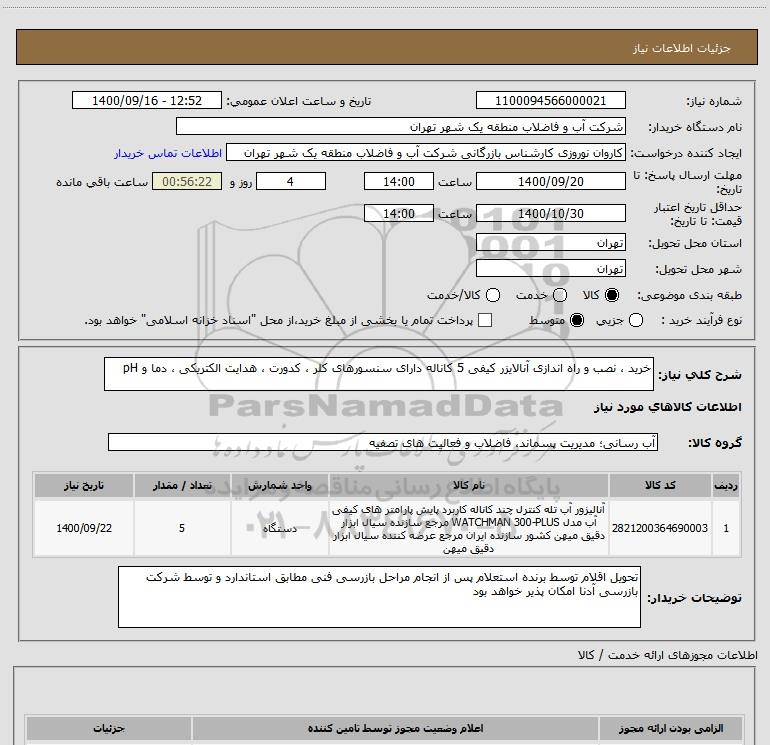Viewport: 770px width, 745px height.
Task: Click the need date cell 1400/09/22
Action: click(83, 528)
